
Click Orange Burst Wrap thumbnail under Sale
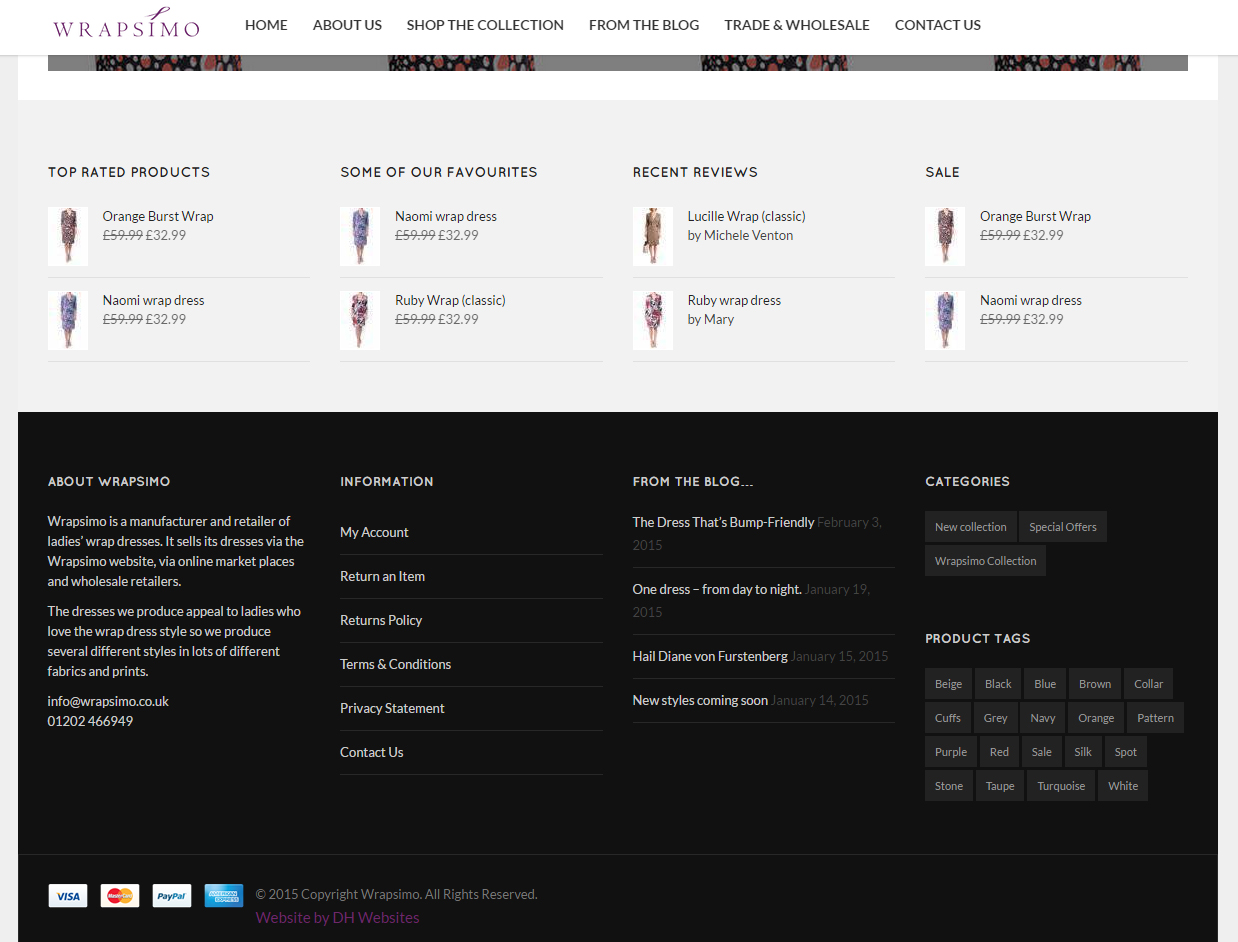click(944, 236)
